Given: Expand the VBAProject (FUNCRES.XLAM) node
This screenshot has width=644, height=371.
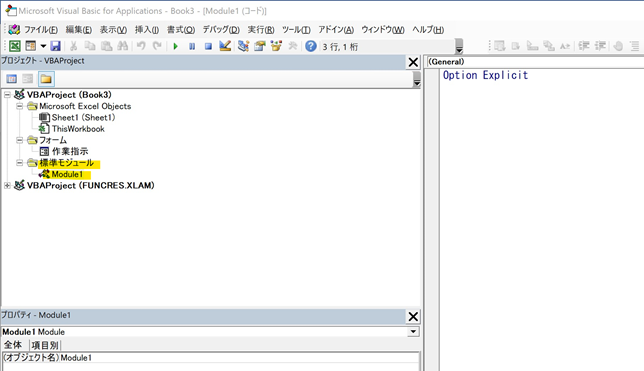Looking at the screenshot, I should (7, 186).
